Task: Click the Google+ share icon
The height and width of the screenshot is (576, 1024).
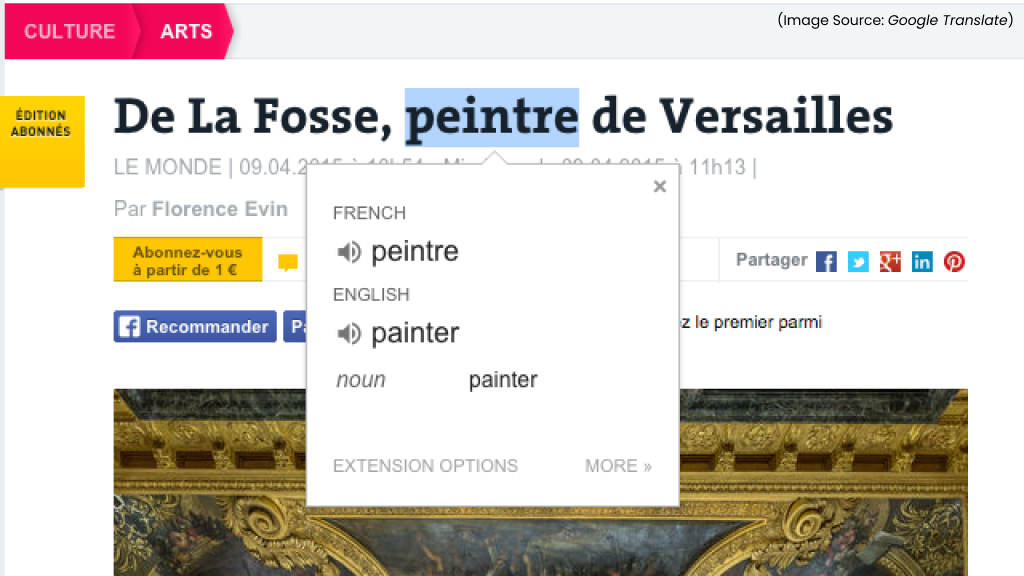Action: (x=890, y=262)
